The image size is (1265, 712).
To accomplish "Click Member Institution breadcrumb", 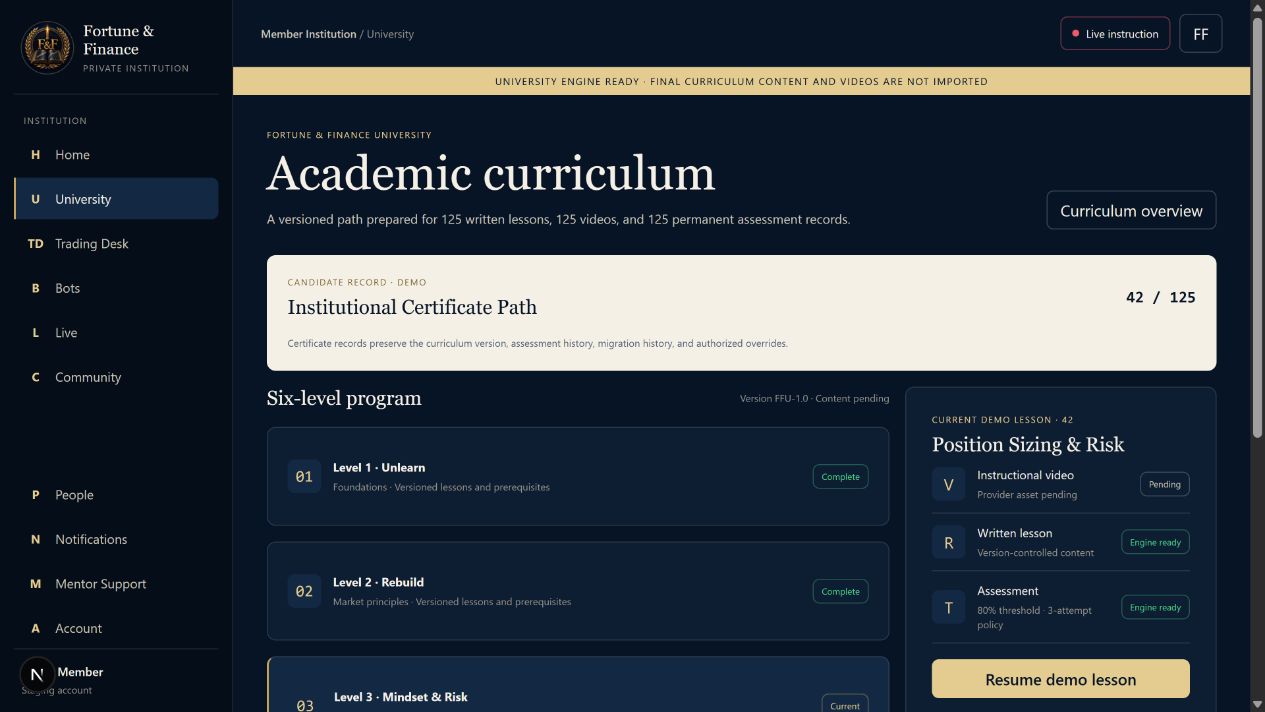I will pyautogui.click(x=308, y=34).
